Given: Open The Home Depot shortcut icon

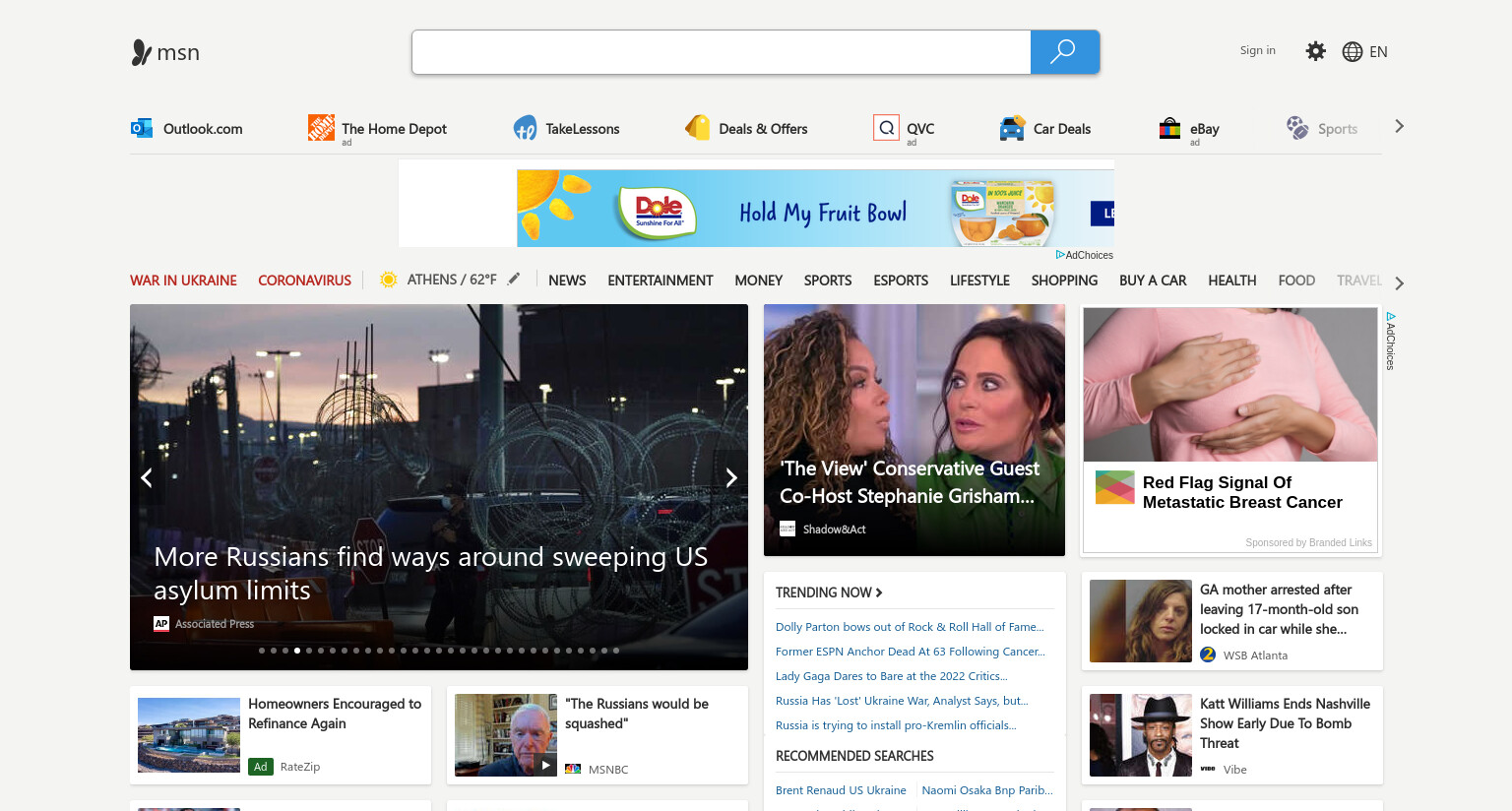Looking at the screenshot, I should (321, 128).
